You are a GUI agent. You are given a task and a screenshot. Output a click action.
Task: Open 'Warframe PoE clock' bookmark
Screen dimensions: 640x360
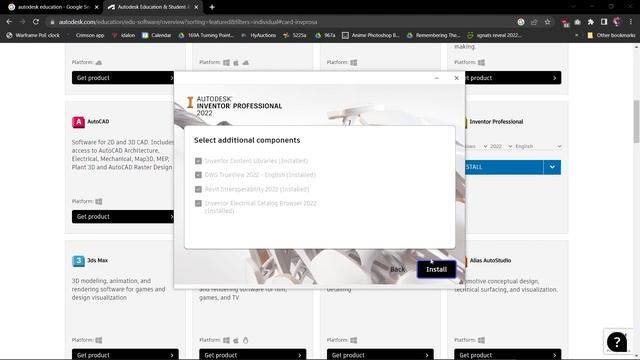pyautogui.click(x=33, y=36)
